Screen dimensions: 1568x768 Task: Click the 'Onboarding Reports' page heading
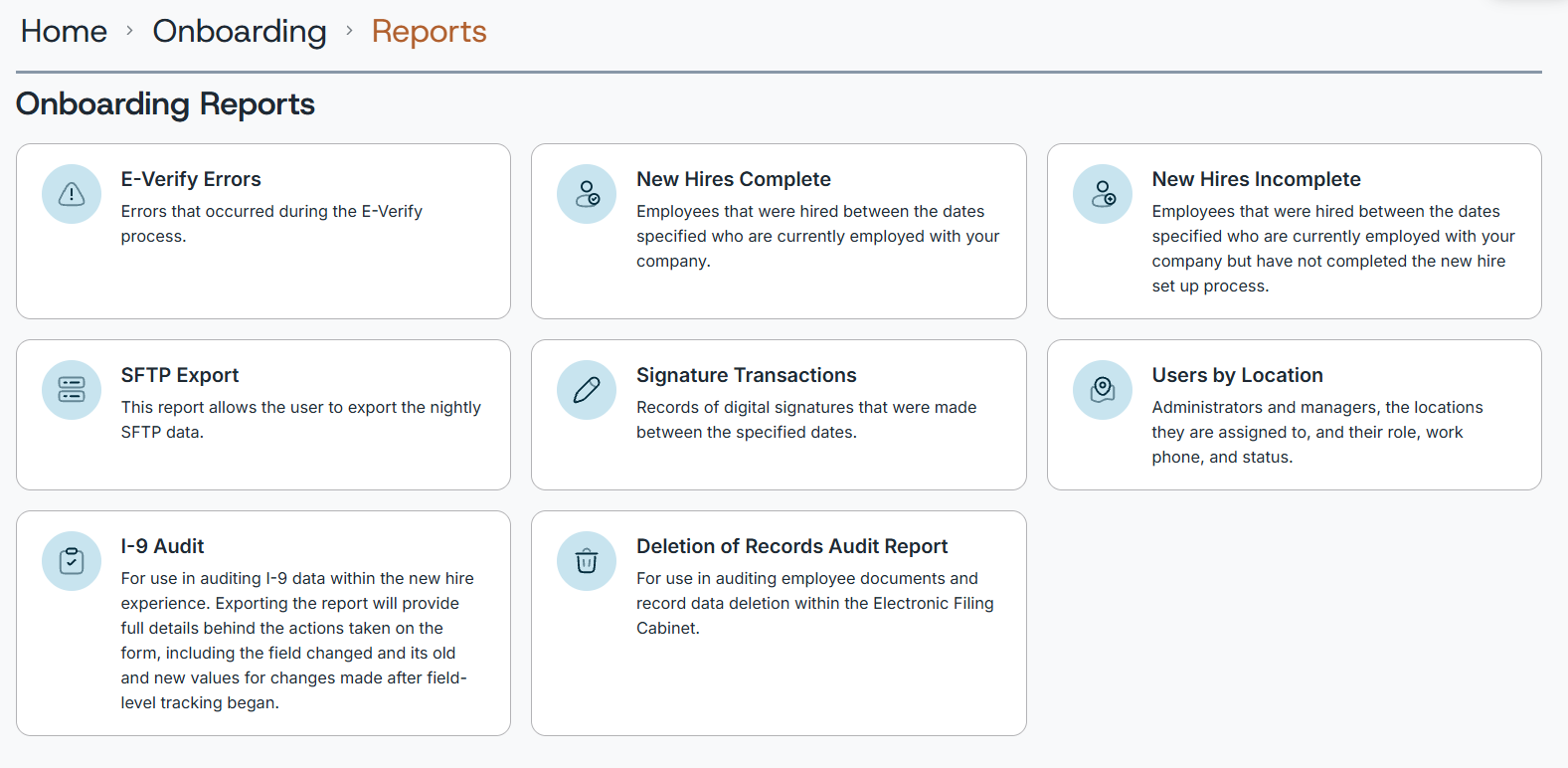(165, 104)
